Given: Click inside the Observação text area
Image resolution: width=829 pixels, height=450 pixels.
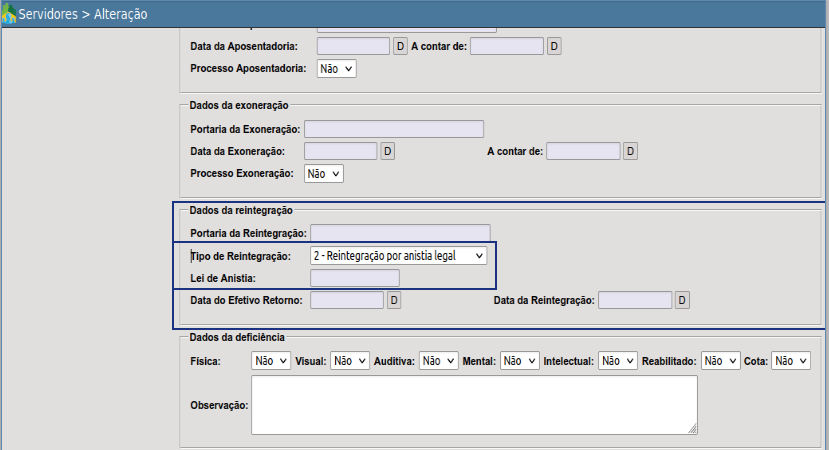Looking at the screenshot, I should (474, 405).
